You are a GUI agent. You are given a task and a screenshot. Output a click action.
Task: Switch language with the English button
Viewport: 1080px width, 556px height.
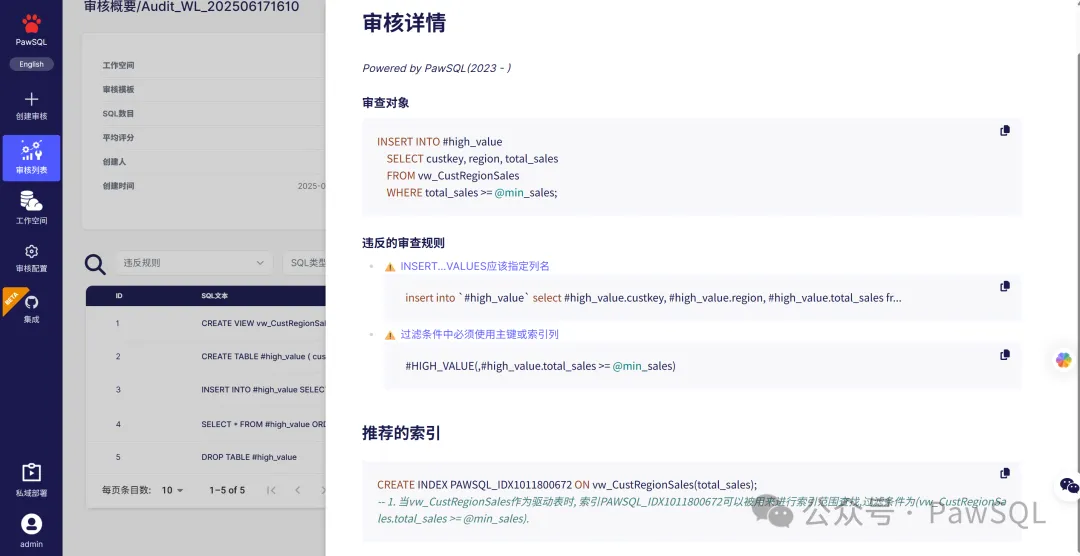(31, 64)
